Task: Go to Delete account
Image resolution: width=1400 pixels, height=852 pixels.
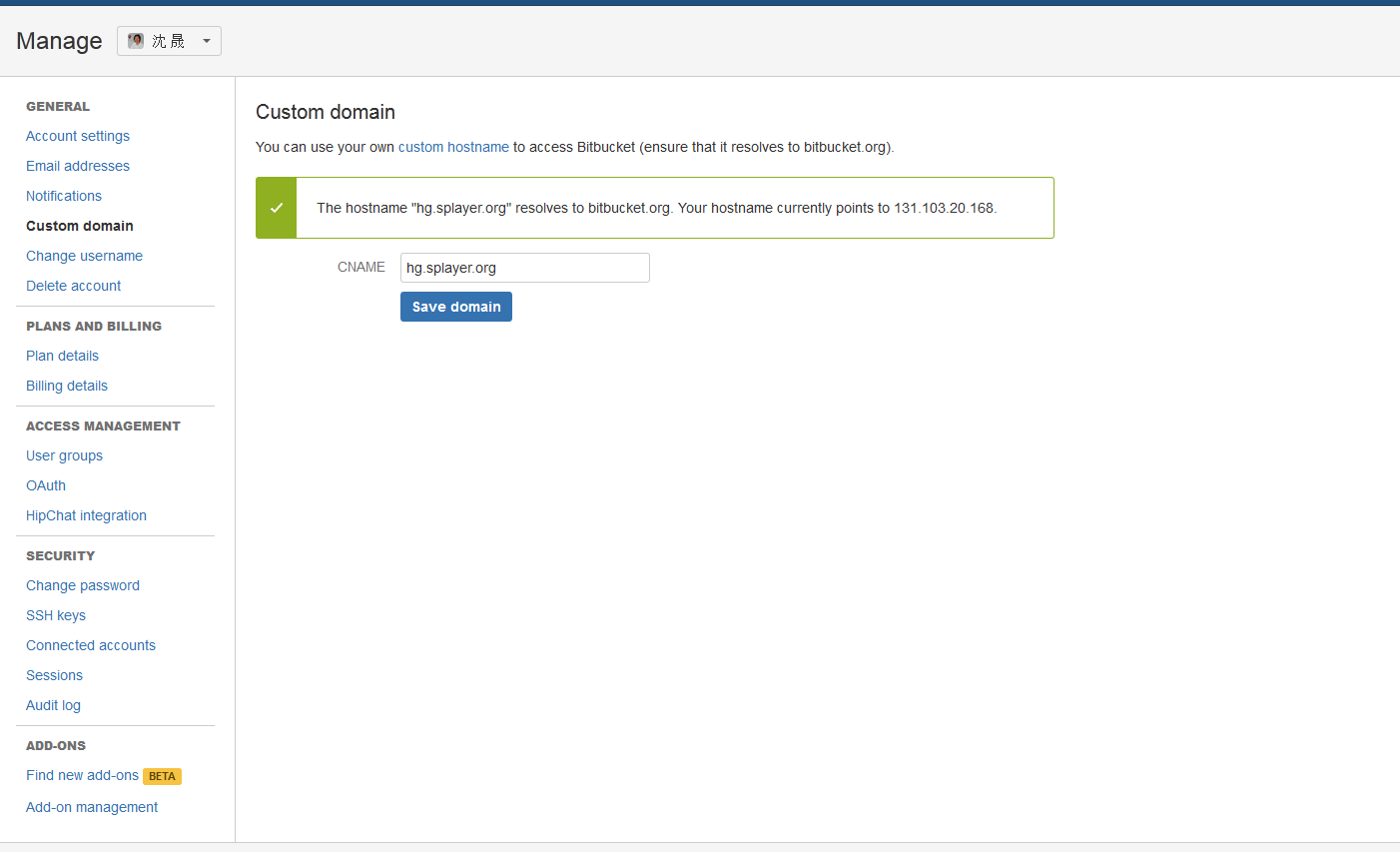Action: (73, 286)
